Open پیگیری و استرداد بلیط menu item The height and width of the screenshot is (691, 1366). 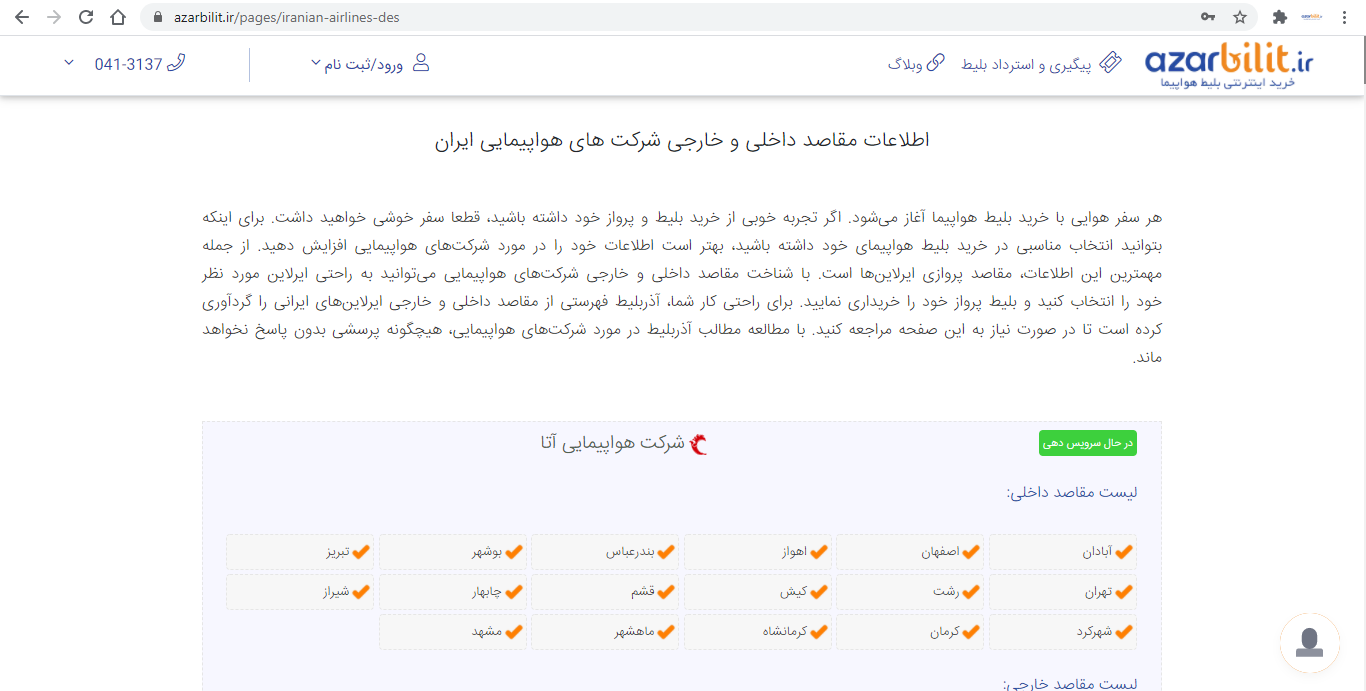[x=1027, y=64]
